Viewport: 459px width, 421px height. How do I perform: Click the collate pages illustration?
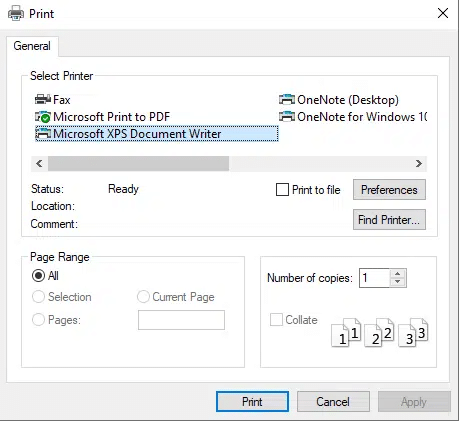tap(380, 332)
